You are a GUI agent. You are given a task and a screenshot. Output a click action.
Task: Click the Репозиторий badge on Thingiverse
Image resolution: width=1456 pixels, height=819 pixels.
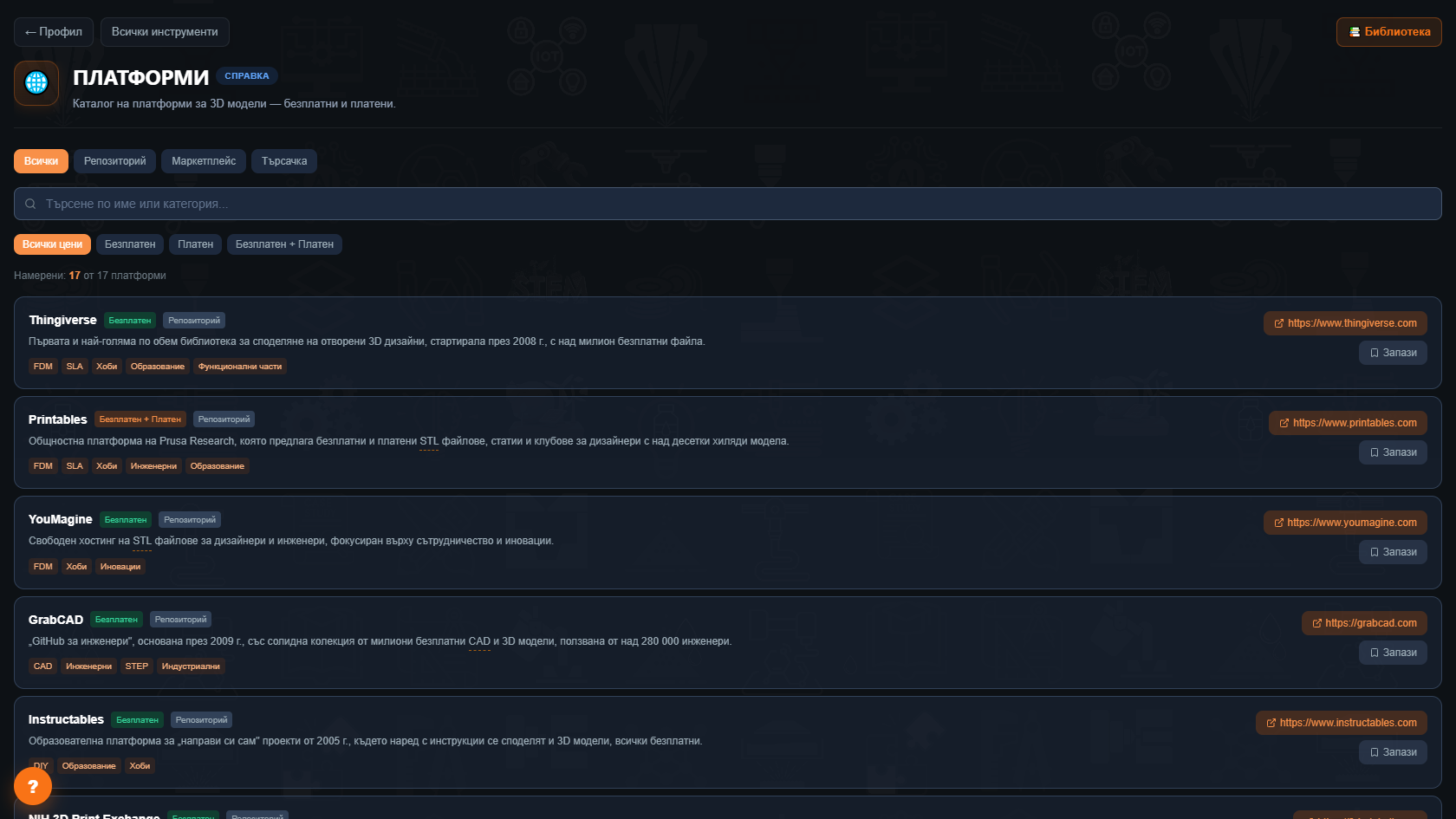point(194,321)
